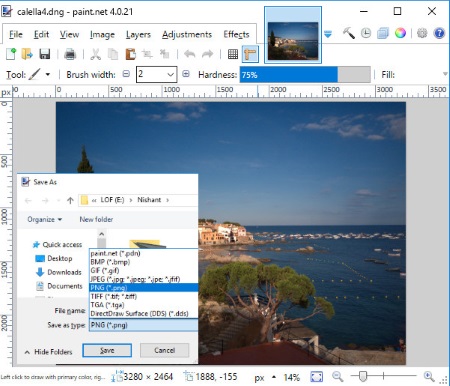Click the Redo arrow icon
The height and width of the screenshot is (386, 450).
(207, 54)
